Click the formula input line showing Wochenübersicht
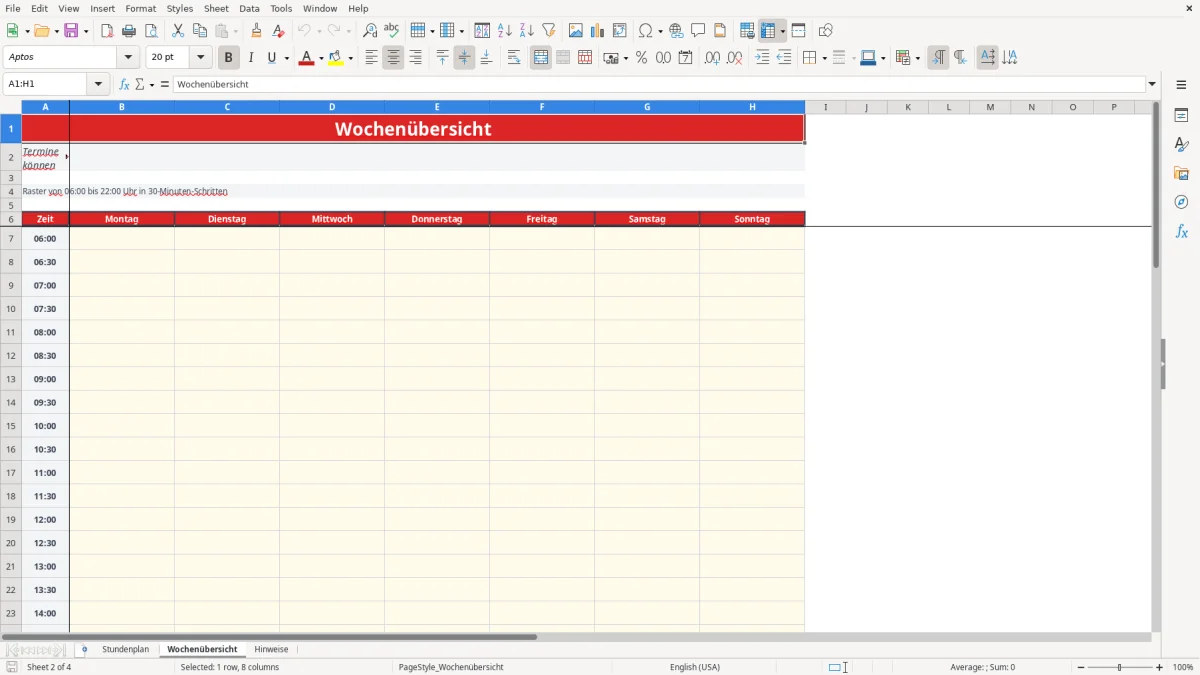The image size is (1200, 675). tap(659, 85)
